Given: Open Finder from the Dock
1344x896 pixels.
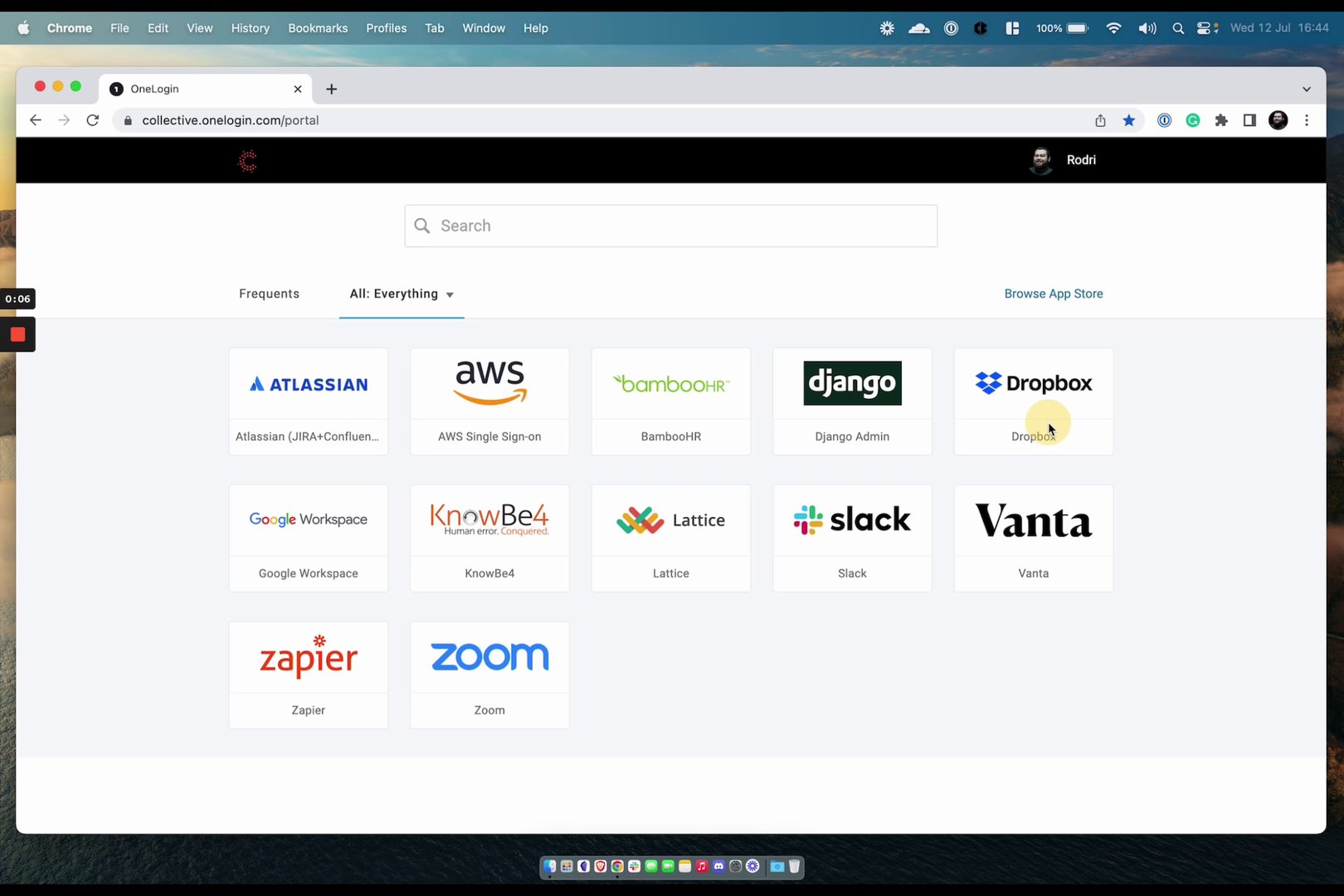Looking at the screenshot, I should [x=550, y=866].
